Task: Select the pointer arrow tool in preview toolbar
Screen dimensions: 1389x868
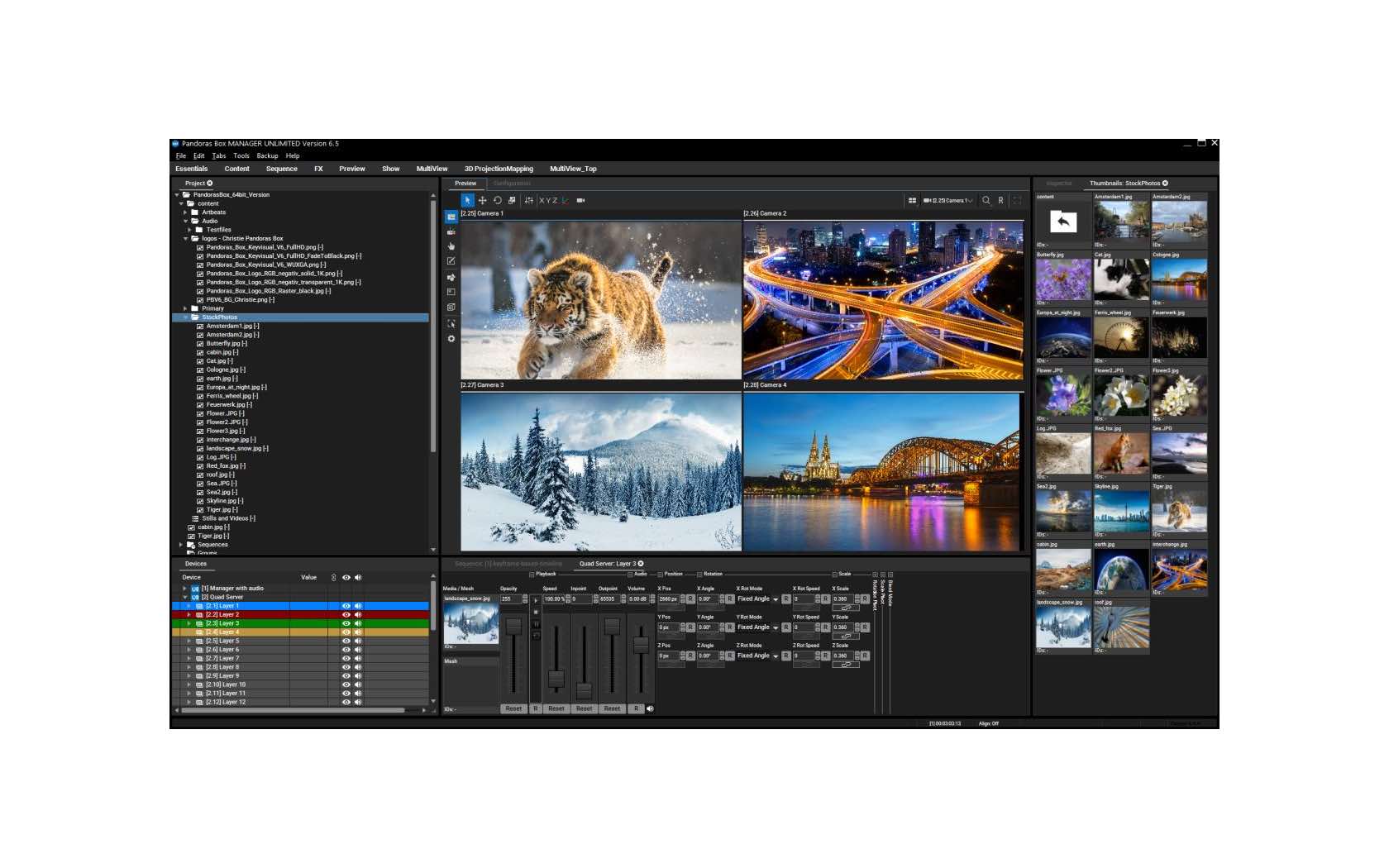Action: coord(467,200)
